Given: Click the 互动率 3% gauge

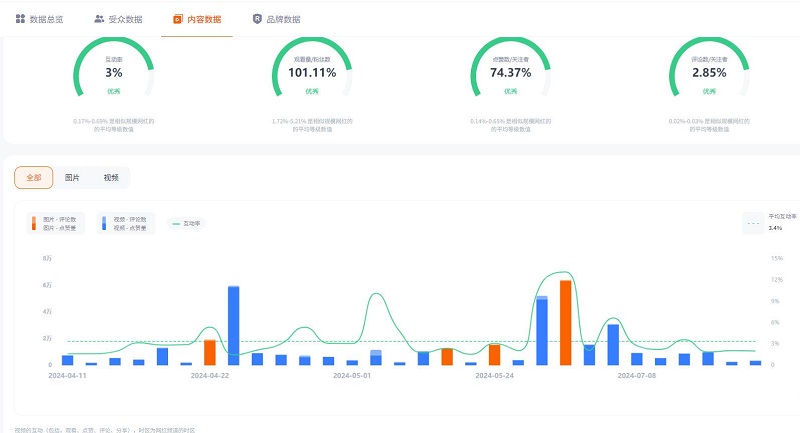Looking at the screenshot, I should coord(113,72).
